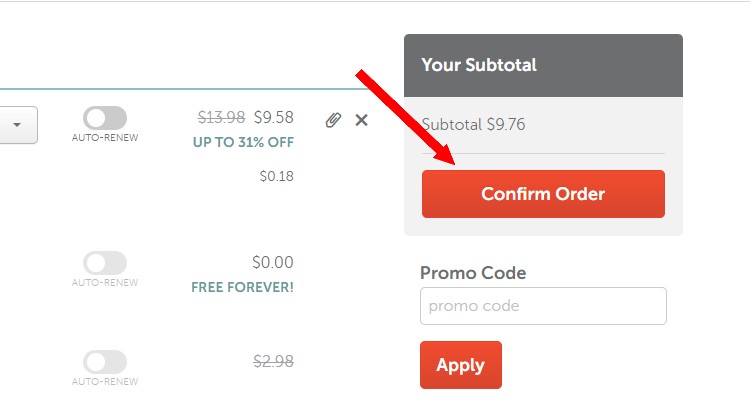Enable auto-renew on the Free Forever item
Viewport: 750px width, 408px height.
point(105,263)
